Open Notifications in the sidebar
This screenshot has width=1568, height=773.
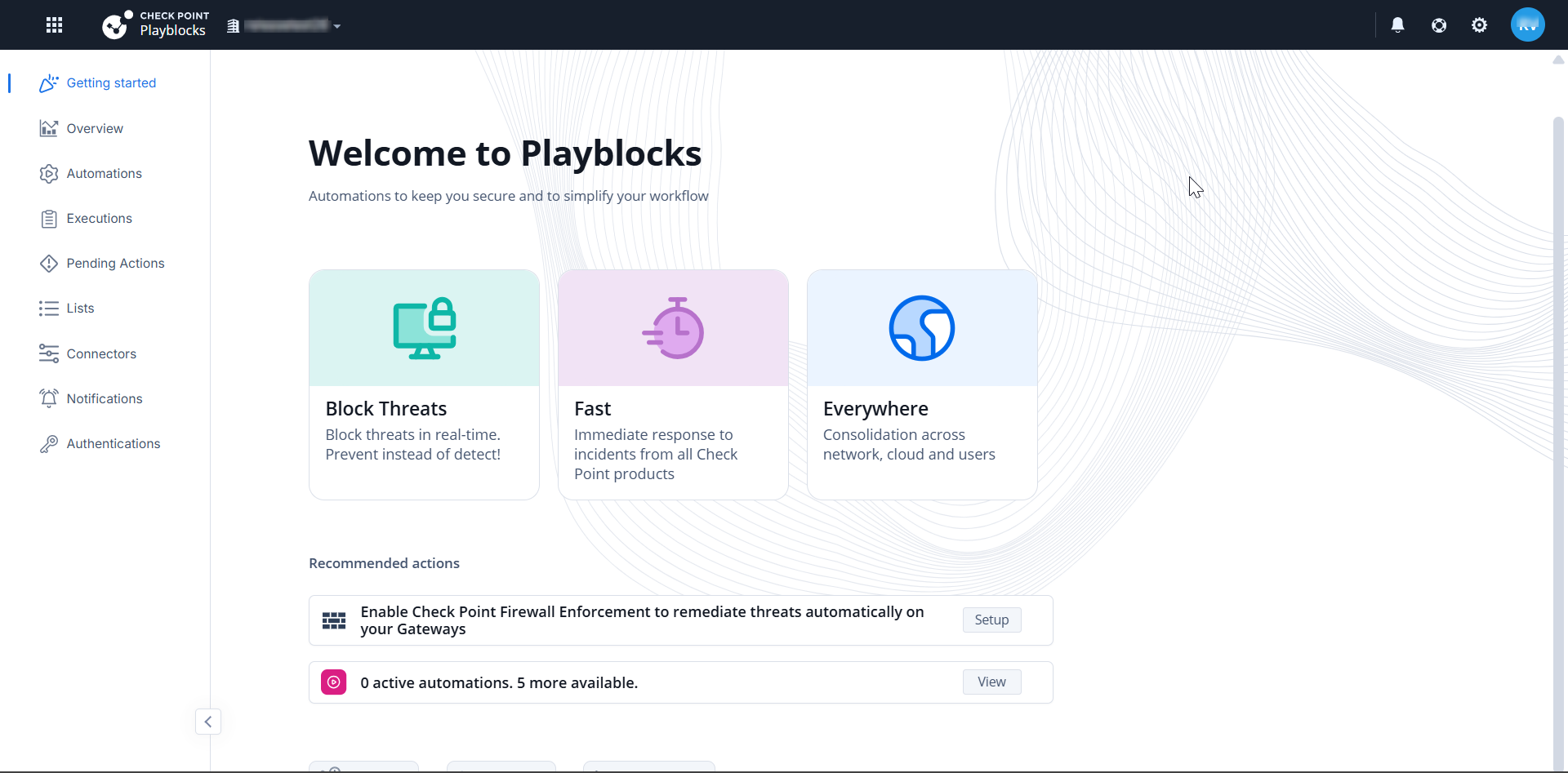(105, 398)
